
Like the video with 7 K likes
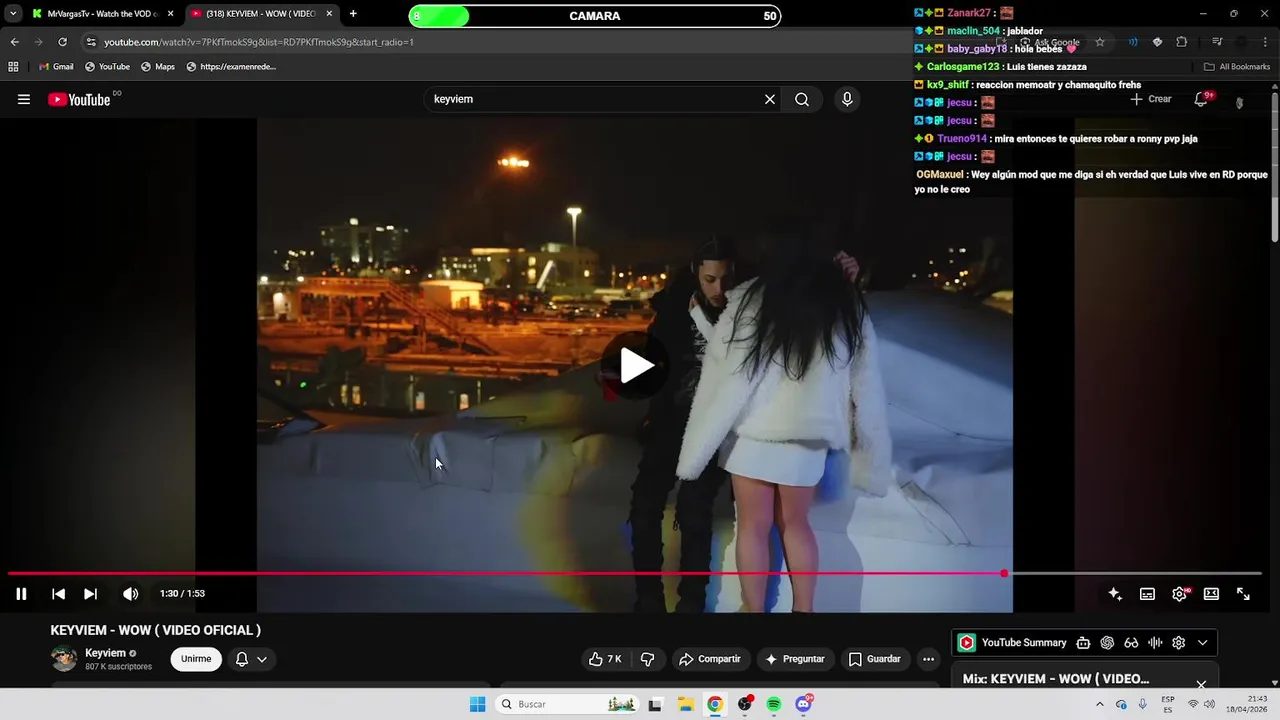click(605, 659)
